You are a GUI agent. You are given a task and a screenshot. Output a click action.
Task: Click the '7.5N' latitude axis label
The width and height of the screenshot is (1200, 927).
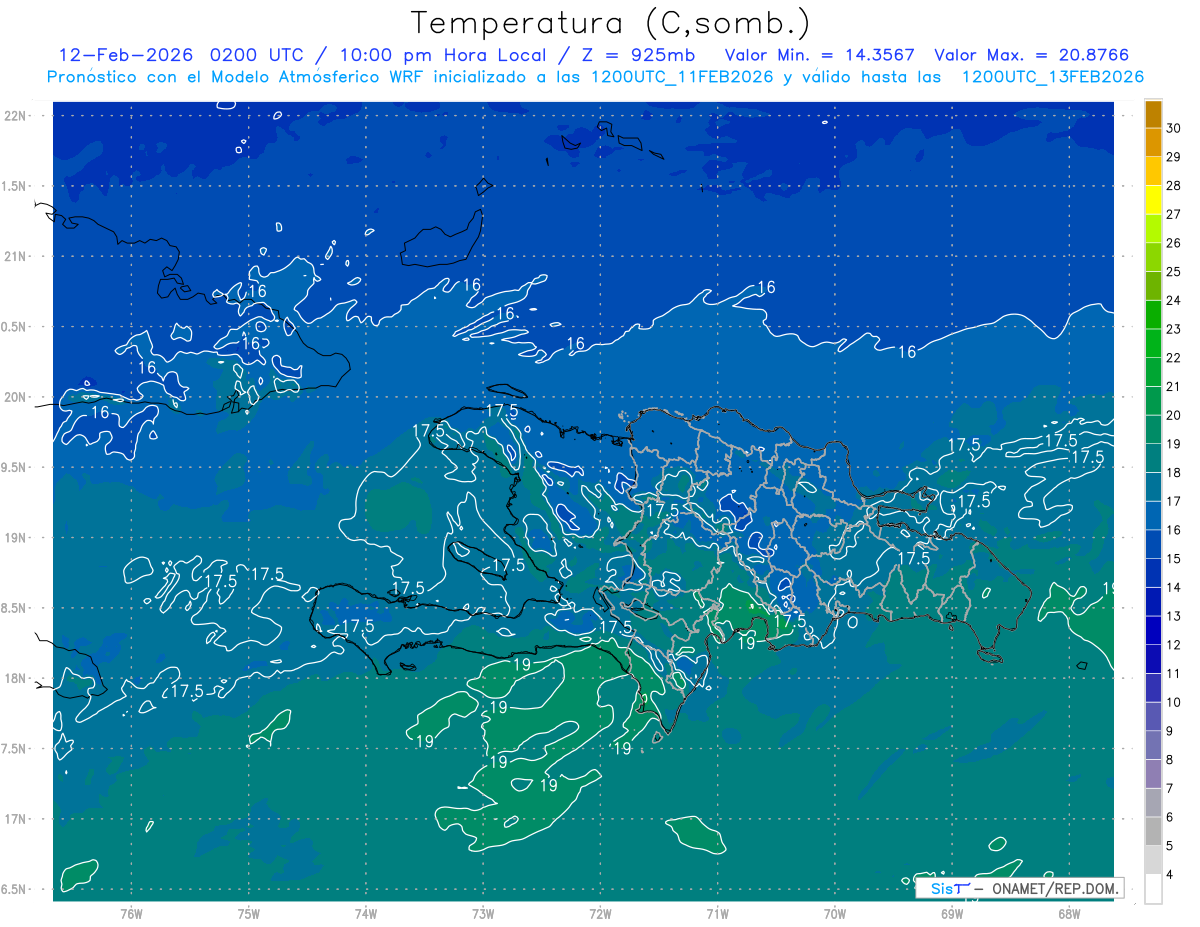15,749
